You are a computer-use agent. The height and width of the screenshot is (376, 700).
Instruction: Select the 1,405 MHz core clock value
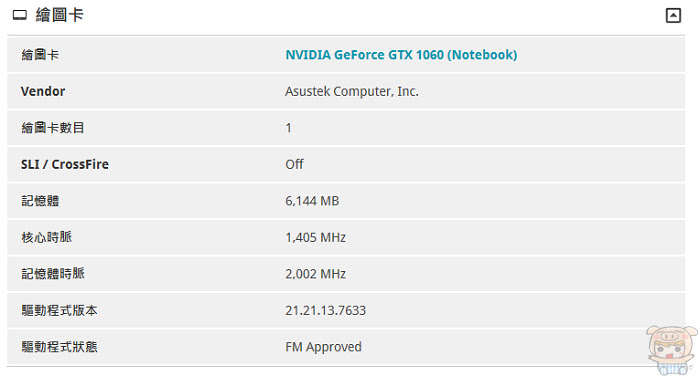coord(316,238)
